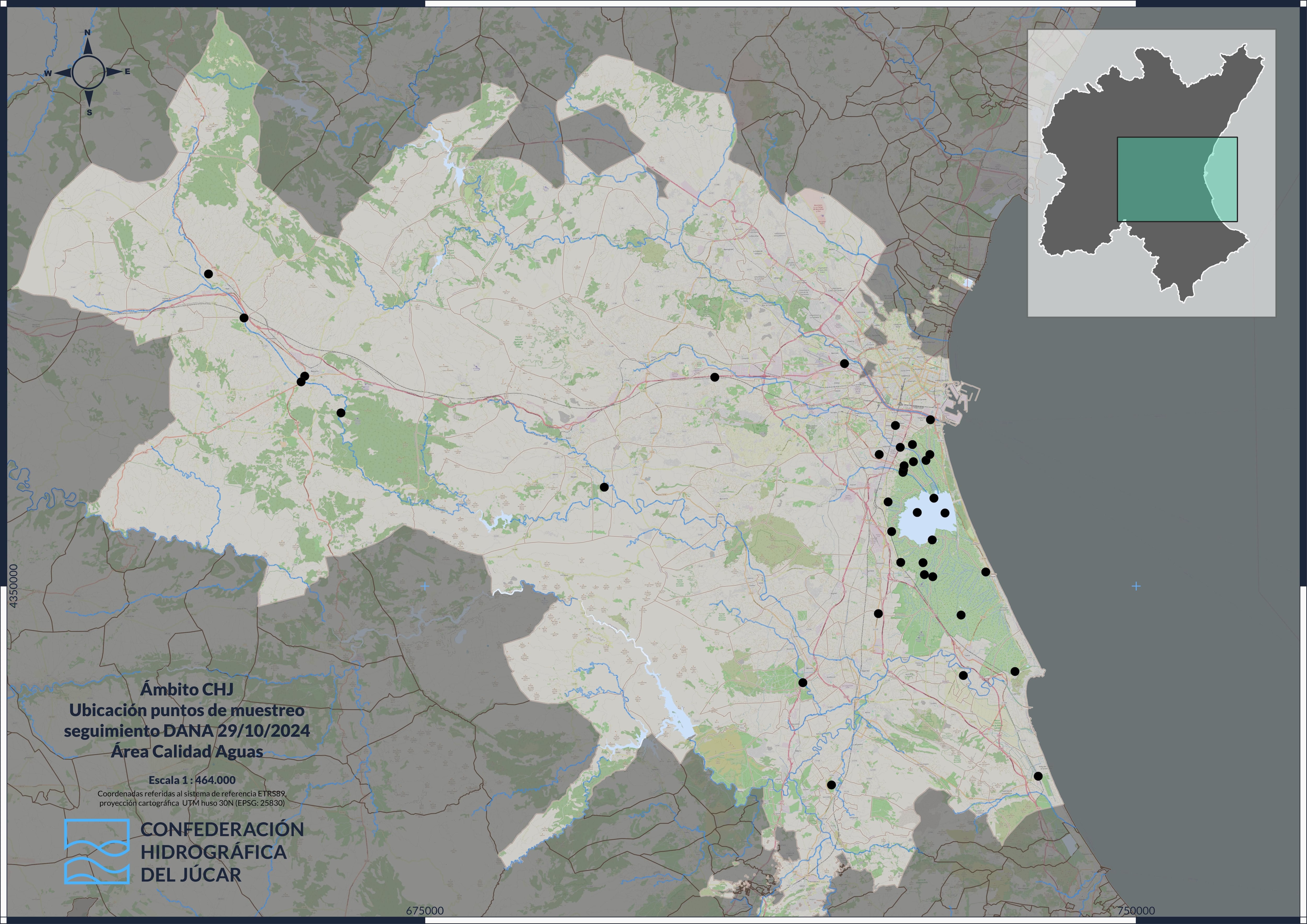Image resolution: width=1307 pixels, height=924 pixels.
Task: Click the compass rose center circle
Action: click(88, 72)
